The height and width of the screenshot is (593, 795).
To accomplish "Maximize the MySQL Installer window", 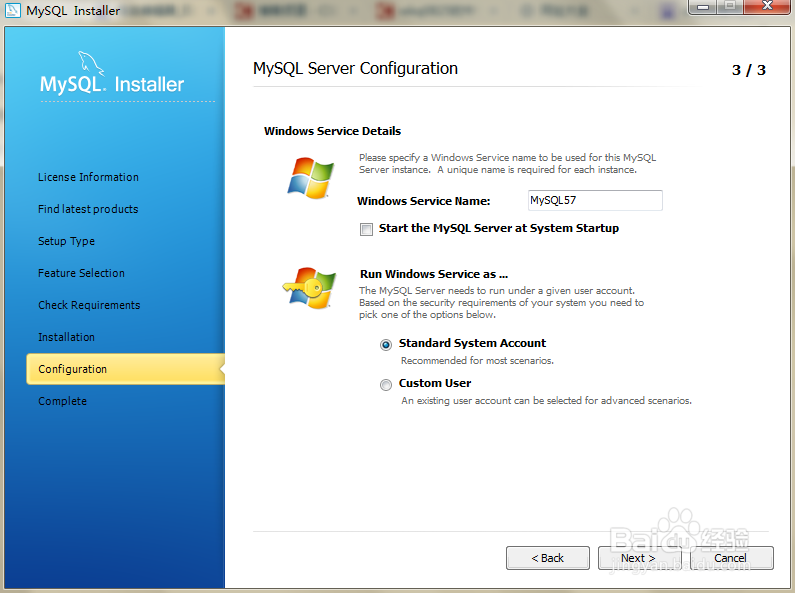I will [x=730, y=7].
